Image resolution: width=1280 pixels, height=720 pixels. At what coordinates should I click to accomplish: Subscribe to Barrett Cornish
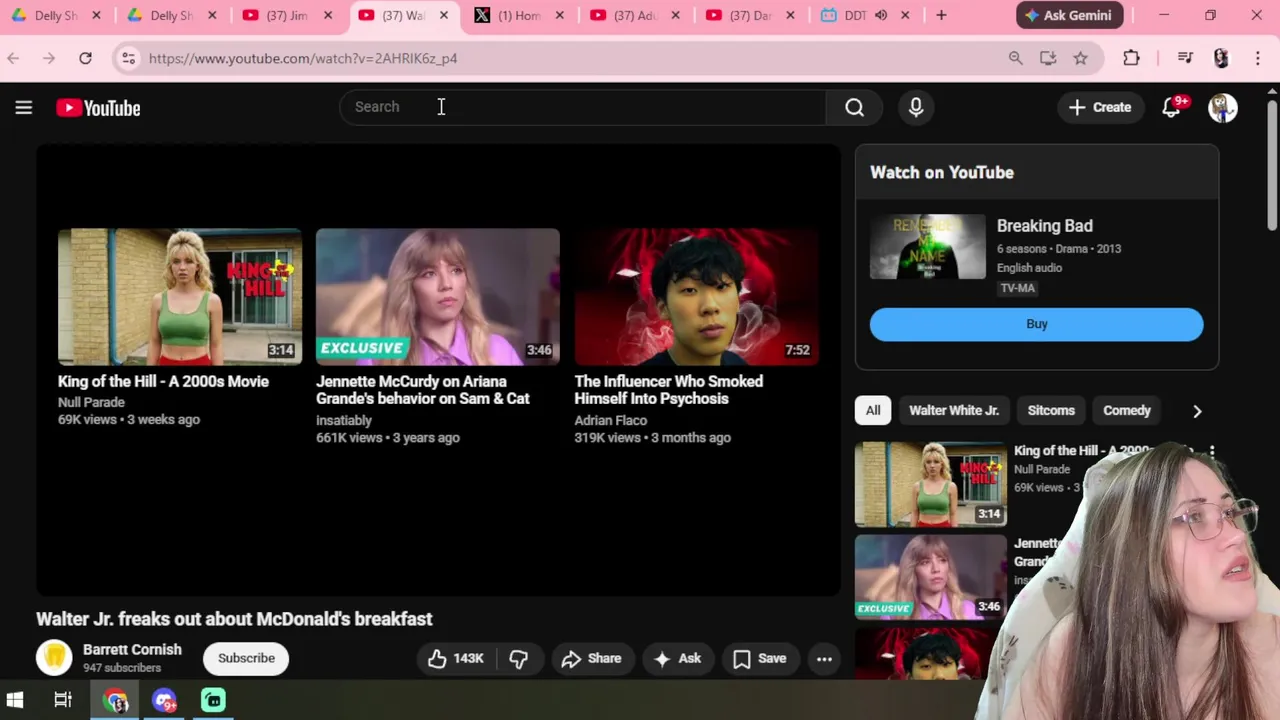click(246, 658)
